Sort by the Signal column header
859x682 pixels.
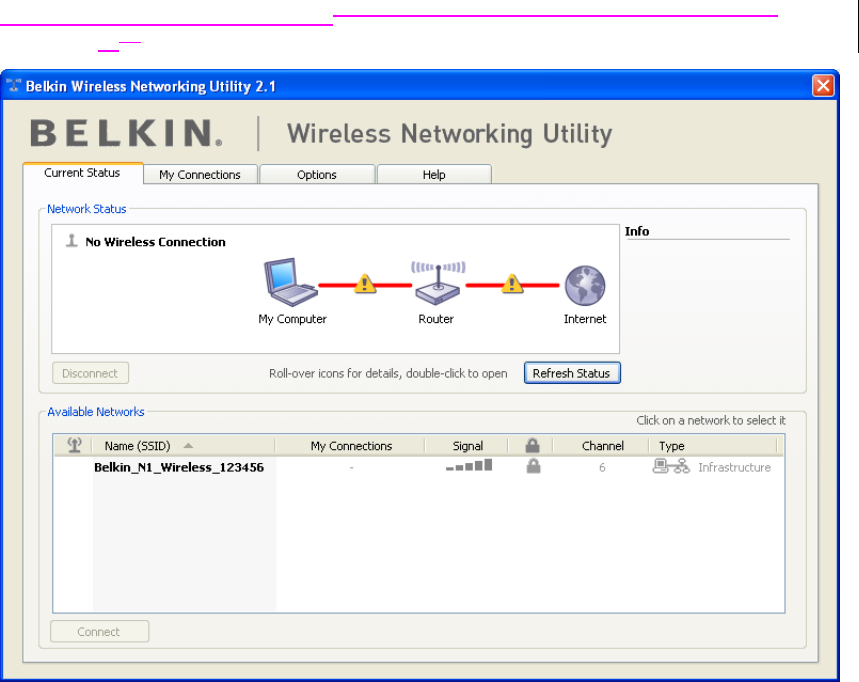[467, 446]
